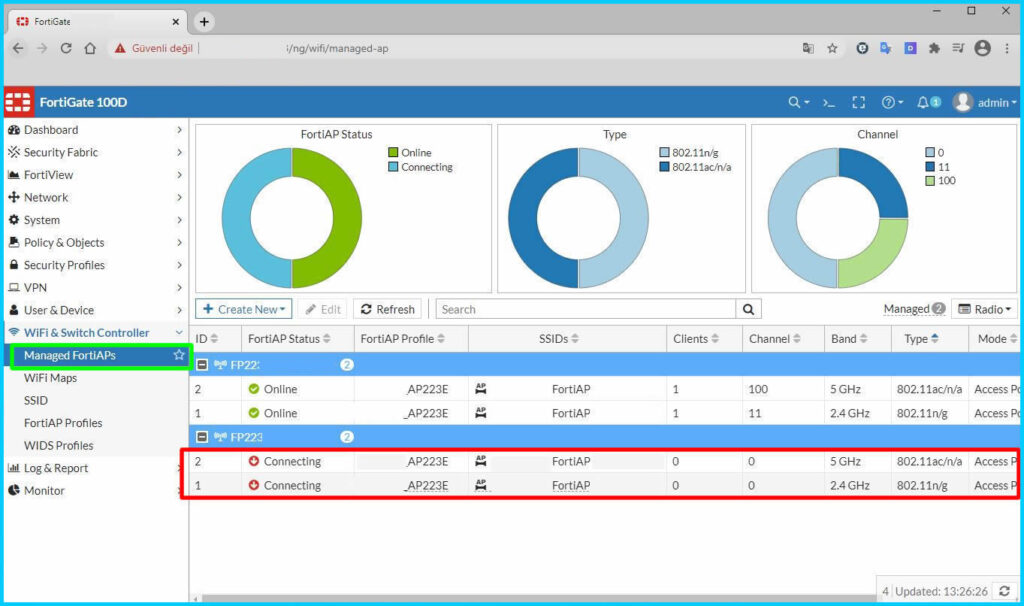The image size is (1024, 606).
Task: Click the favorite star on Managed FortiAPs
Action: [179, 355]
